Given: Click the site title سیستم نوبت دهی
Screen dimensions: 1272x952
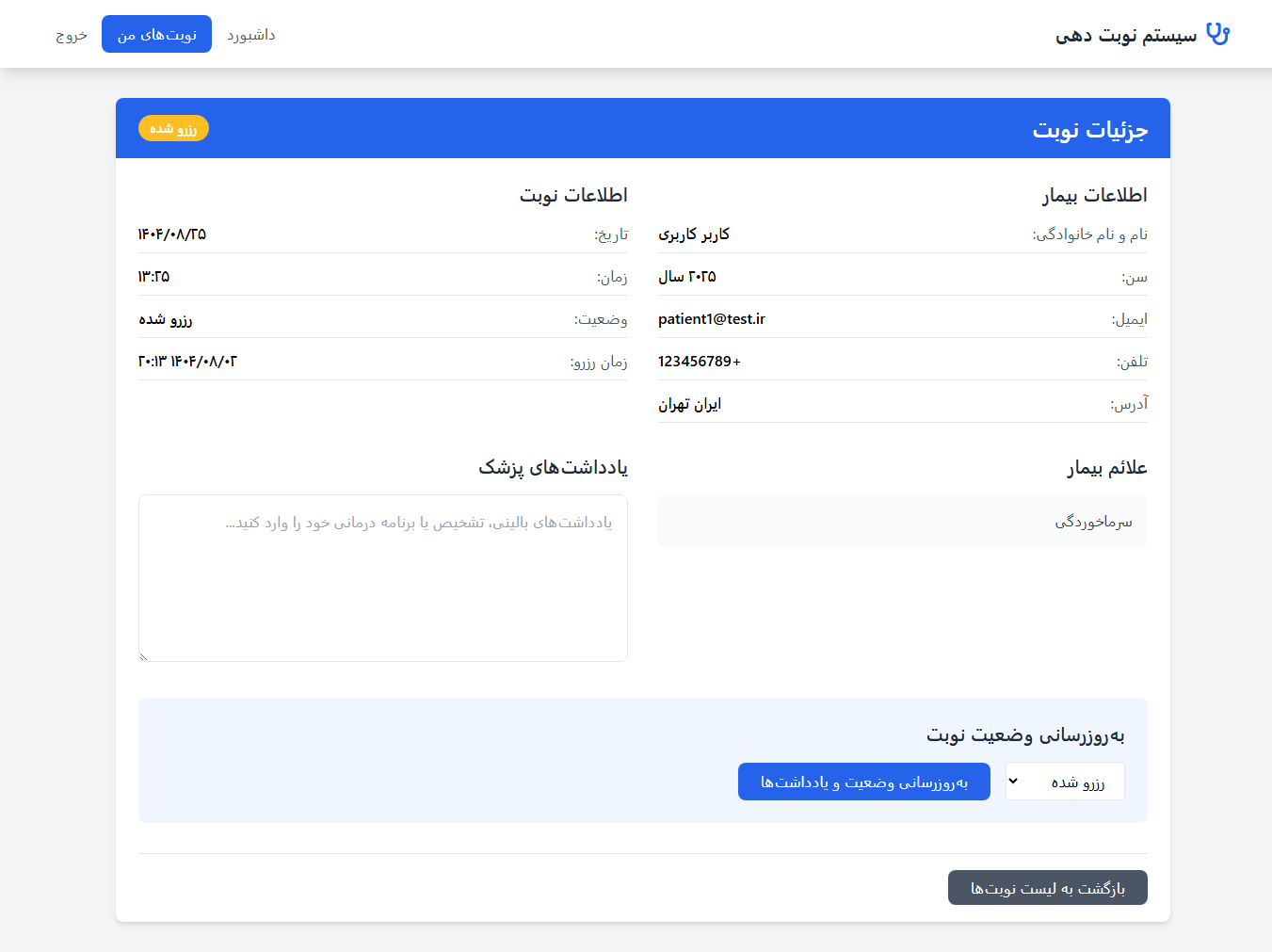Looking at the screenshot, I should (1125, 36).
